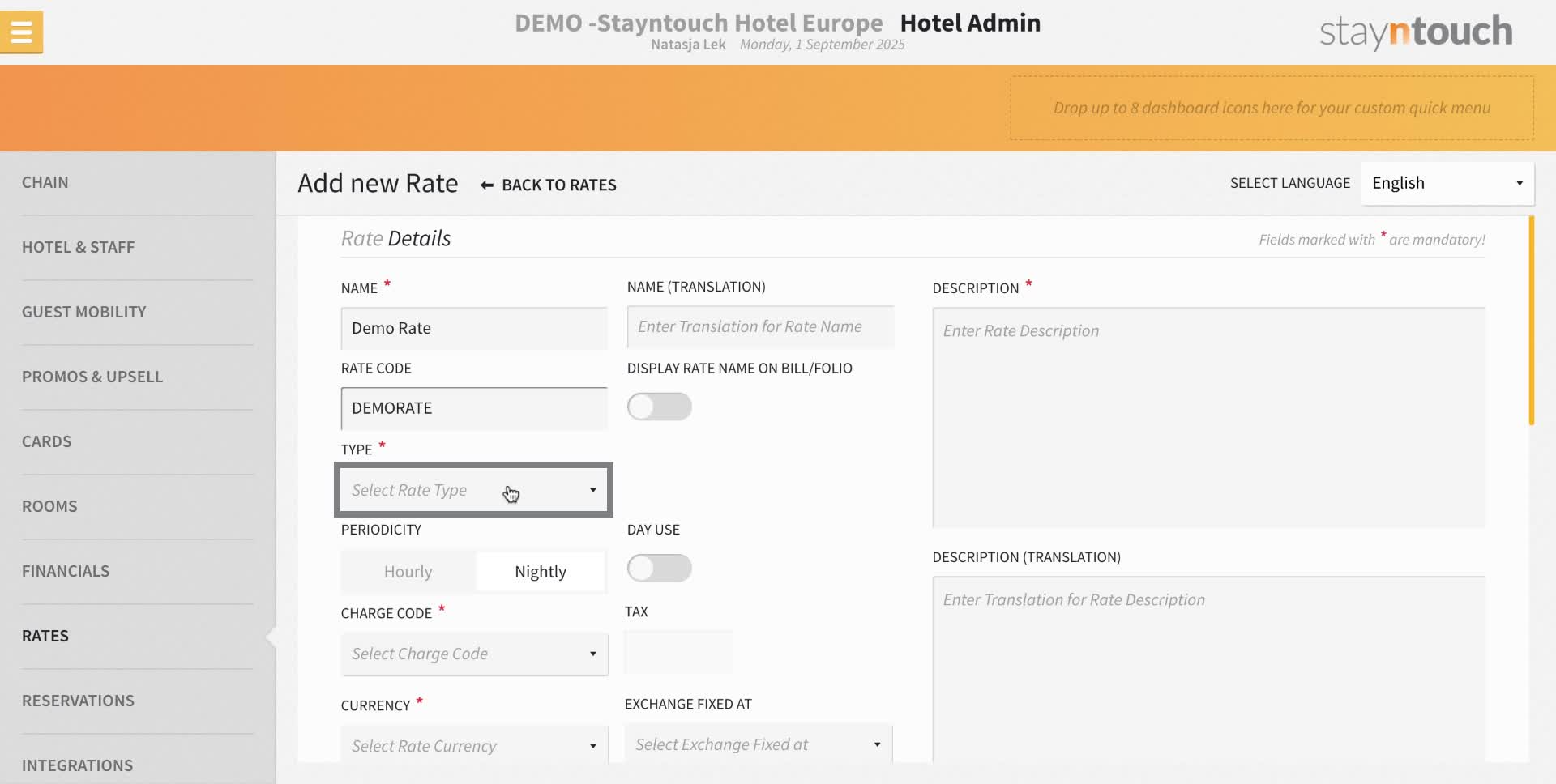
Task: Click the Tax input field
Action: click(678, 652)
